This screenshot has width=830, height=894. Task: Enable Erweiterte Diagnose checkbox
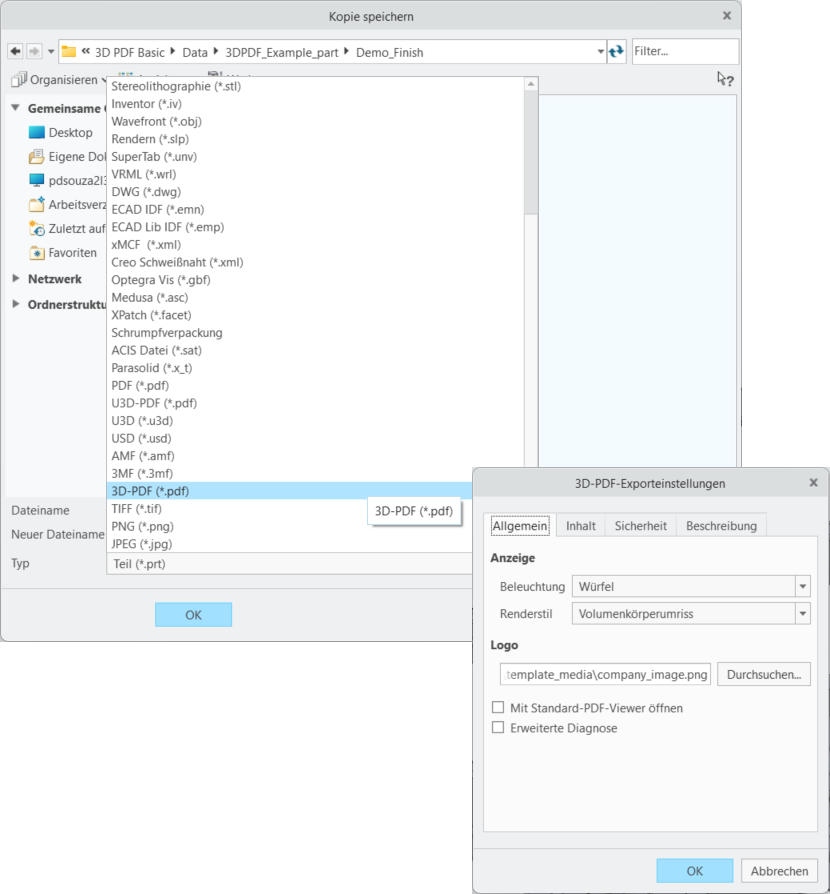coord(498,728)
